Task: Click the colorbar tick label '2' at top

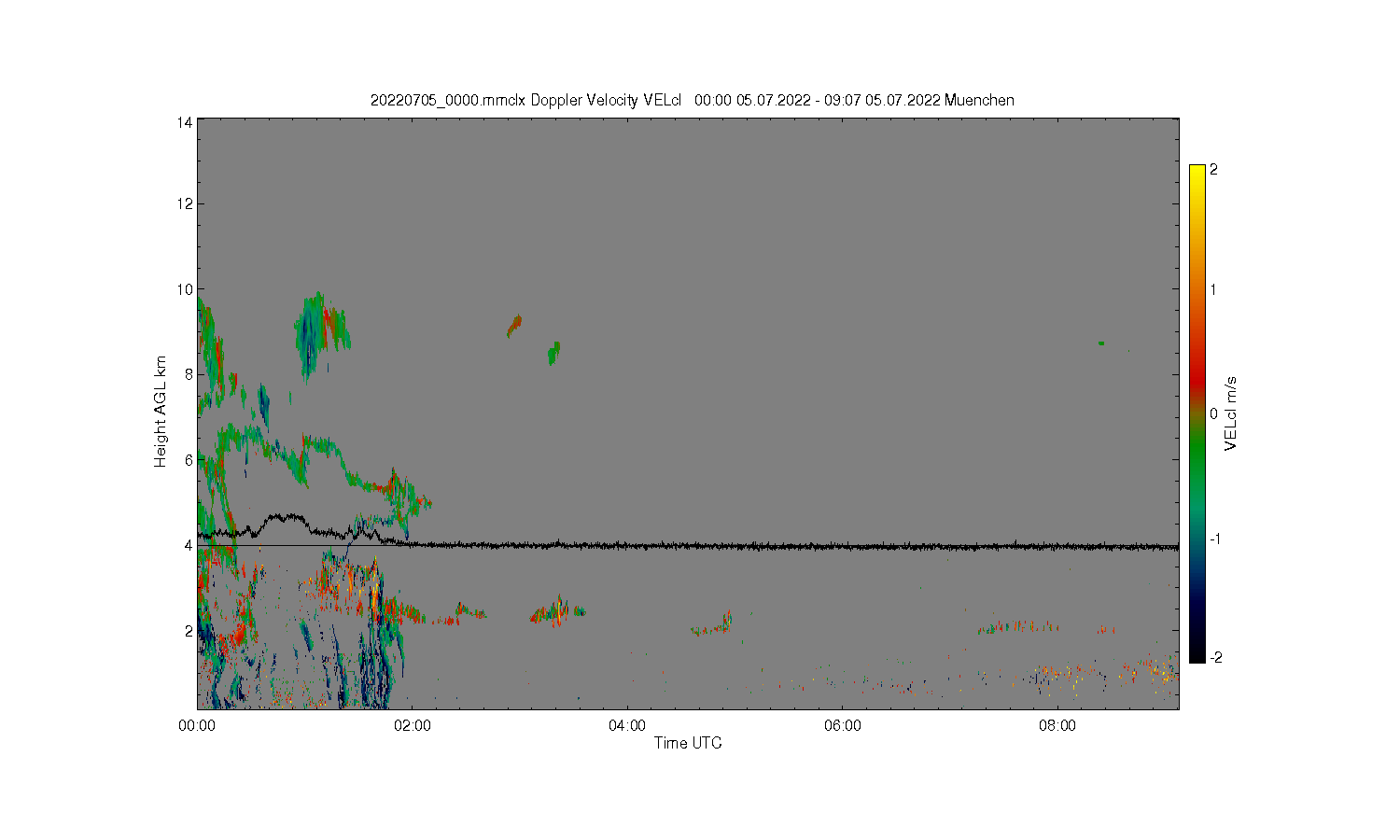Action: [x=1213, y=170]
